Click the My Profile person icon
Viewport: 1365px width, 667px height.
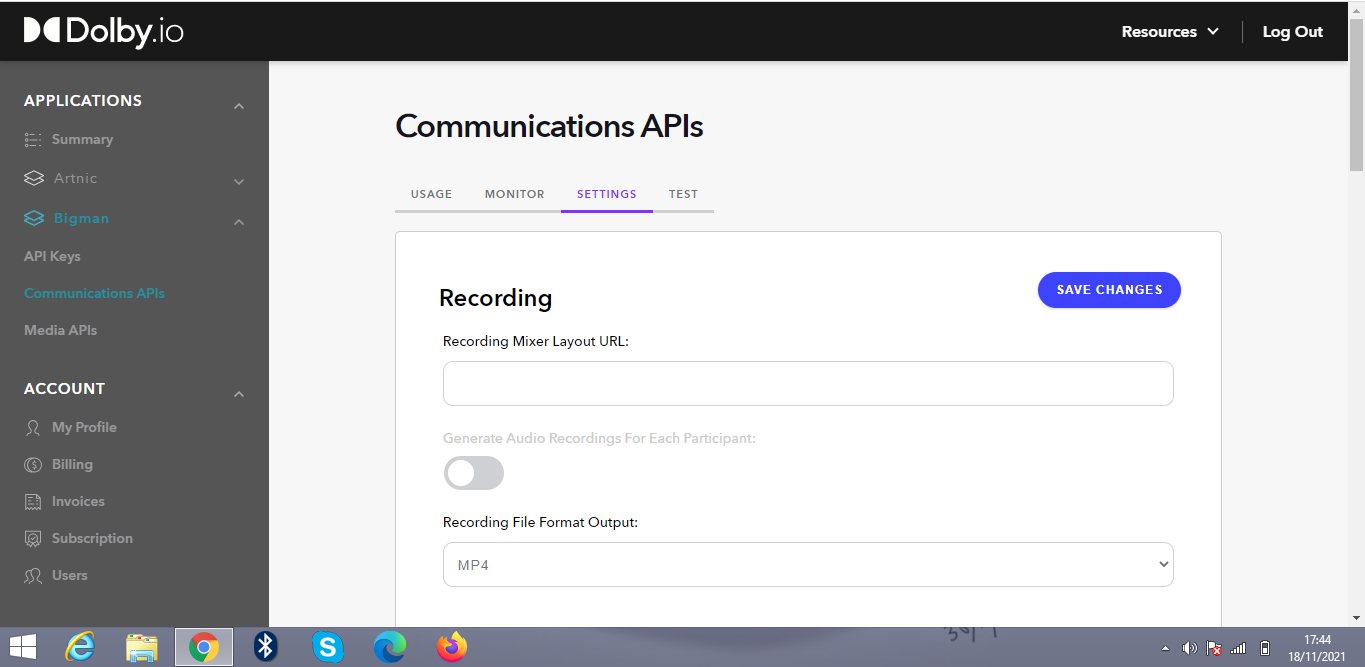point(33,427)
